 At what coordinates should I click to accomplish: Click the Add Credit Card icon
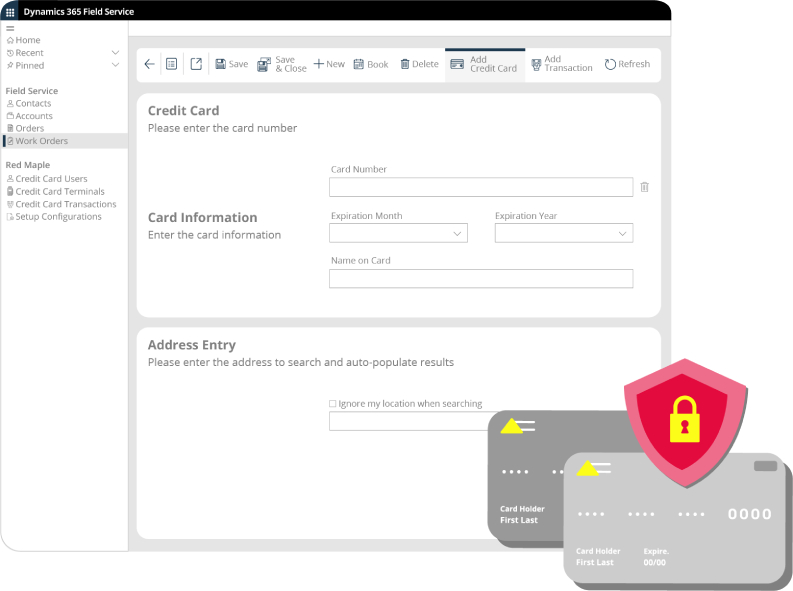tap(457, 64)
